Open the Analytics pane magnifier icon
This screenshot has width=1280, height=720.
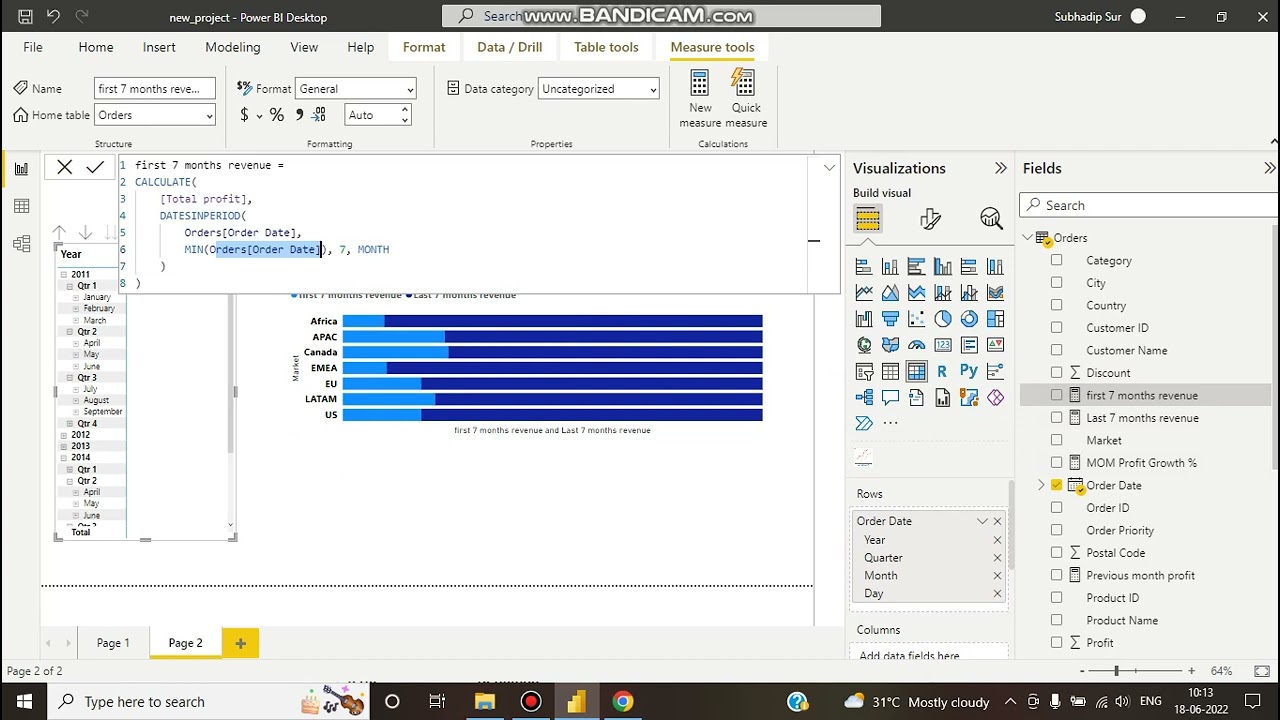[x=991, y=219]
